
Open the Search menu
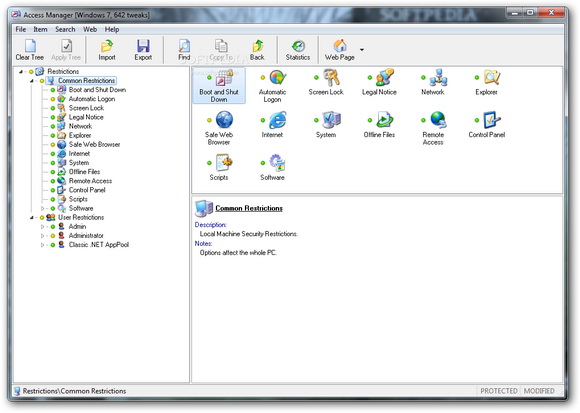[x=65, y=29]
